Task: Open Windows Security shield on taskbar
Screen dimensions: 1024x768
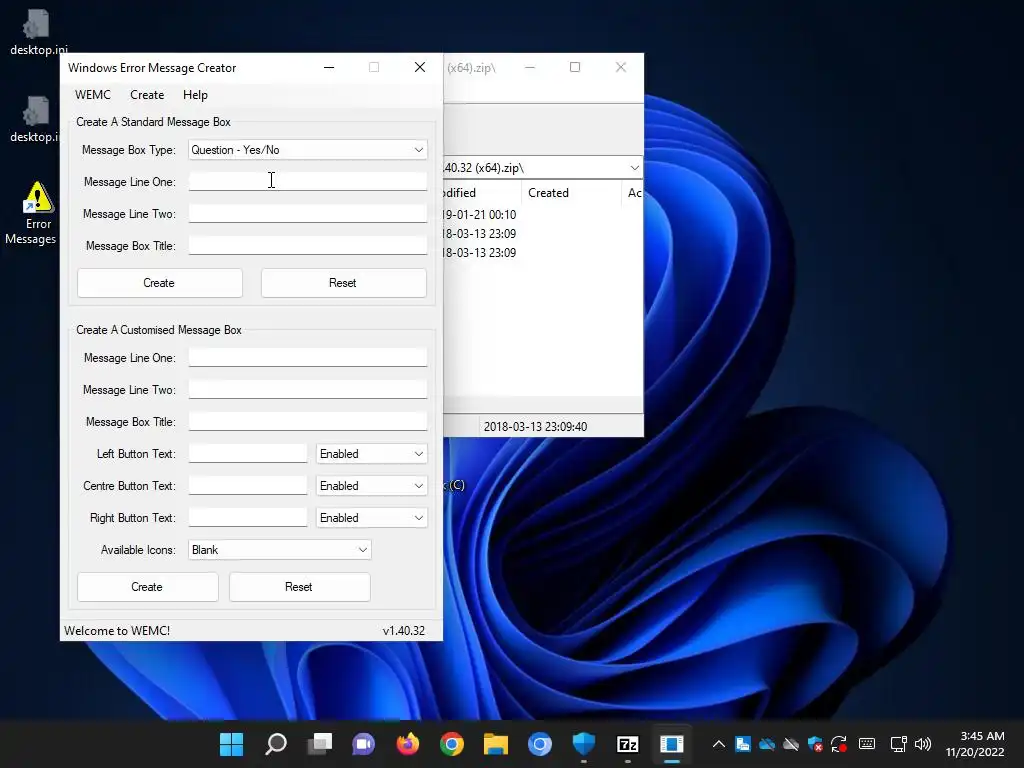Action: pyautogui.click(x=584, y=744)
